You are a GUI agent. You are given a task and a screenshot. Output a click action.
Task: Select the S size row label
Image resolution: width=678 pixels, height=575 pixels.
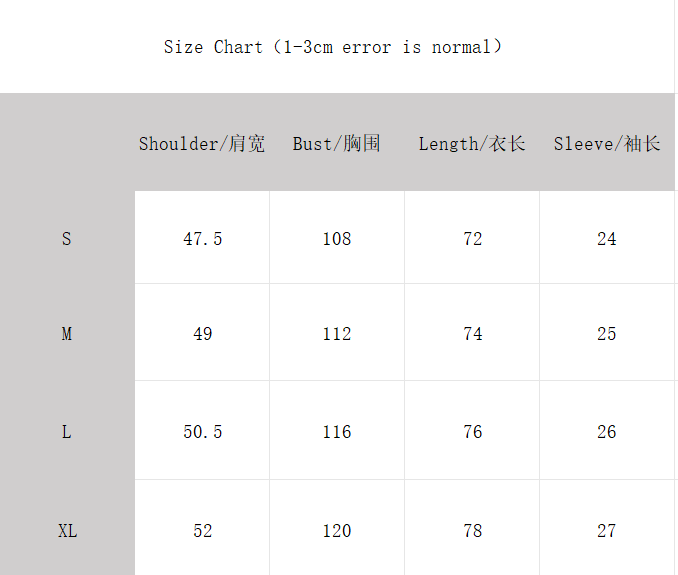pyautogui.click(x=67, y=239)
